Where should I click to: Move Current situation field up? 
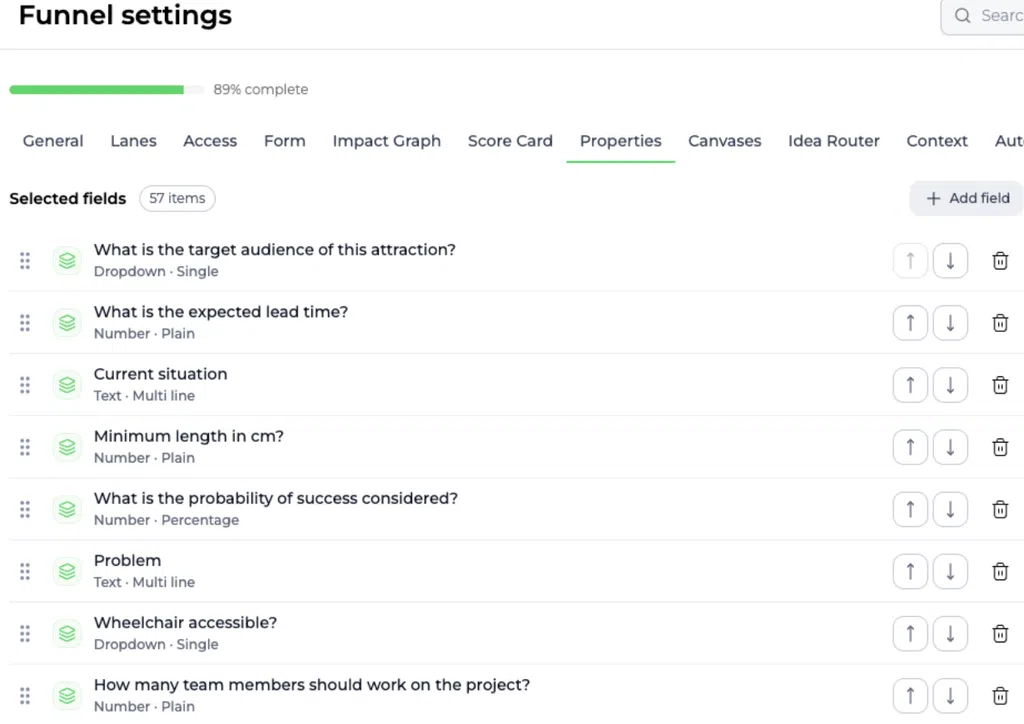[x=910, y=385]
